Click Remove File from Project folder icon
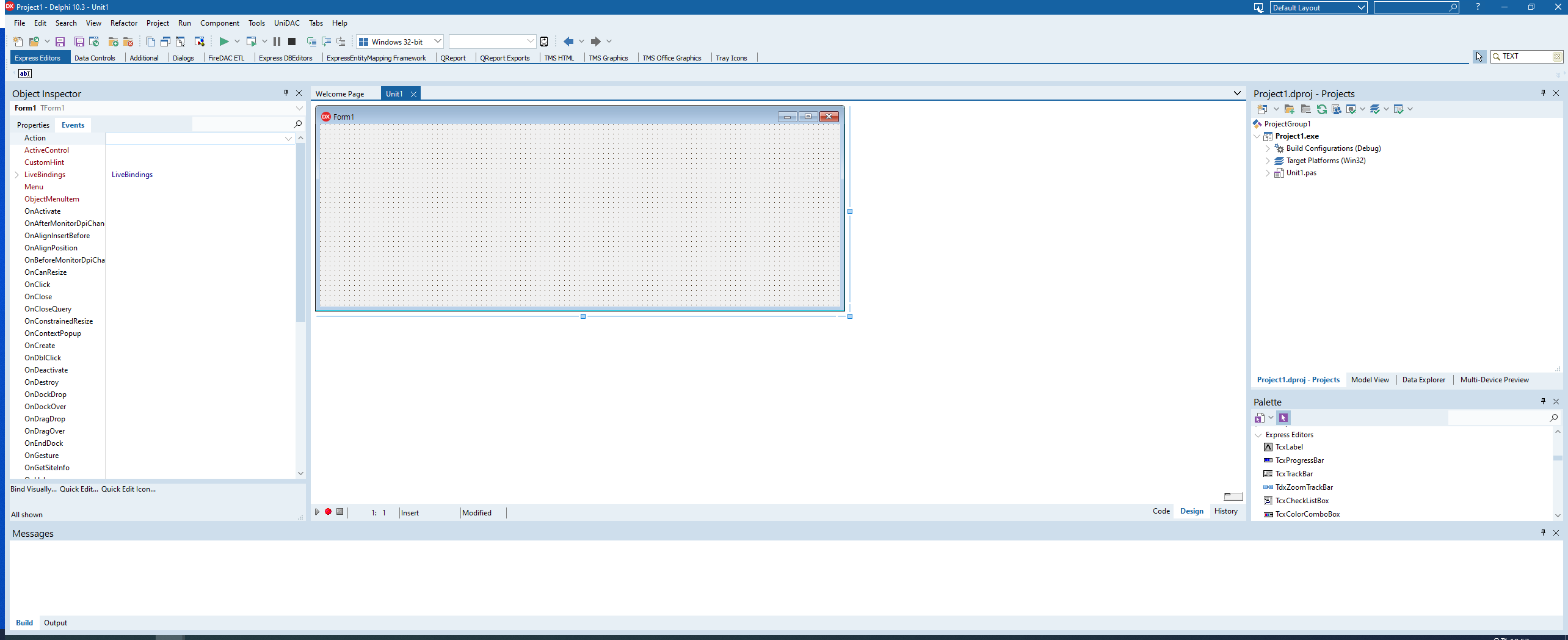Viewport: 1568px width, 640px height. (128, 42)
